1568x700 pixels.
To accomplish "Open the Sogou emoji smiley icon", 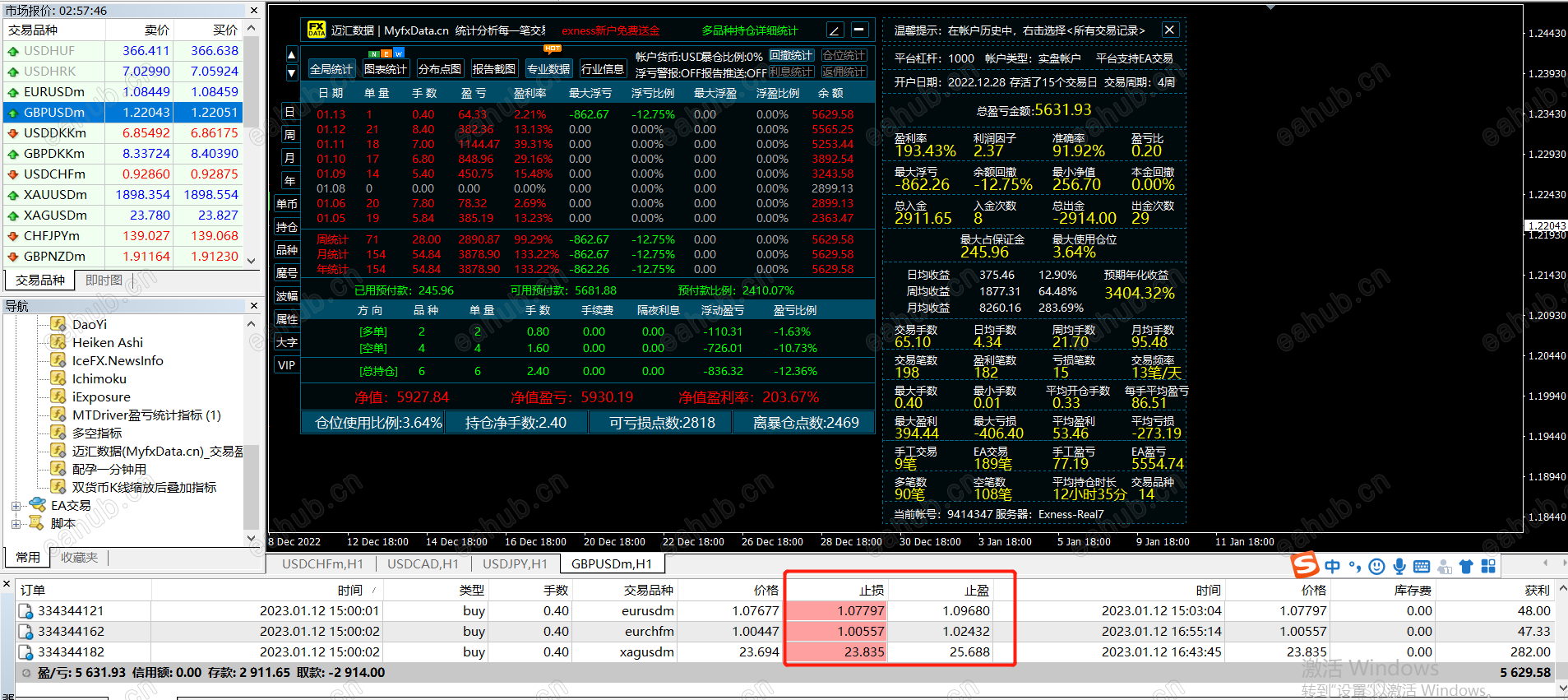I will coord(1377,566).
